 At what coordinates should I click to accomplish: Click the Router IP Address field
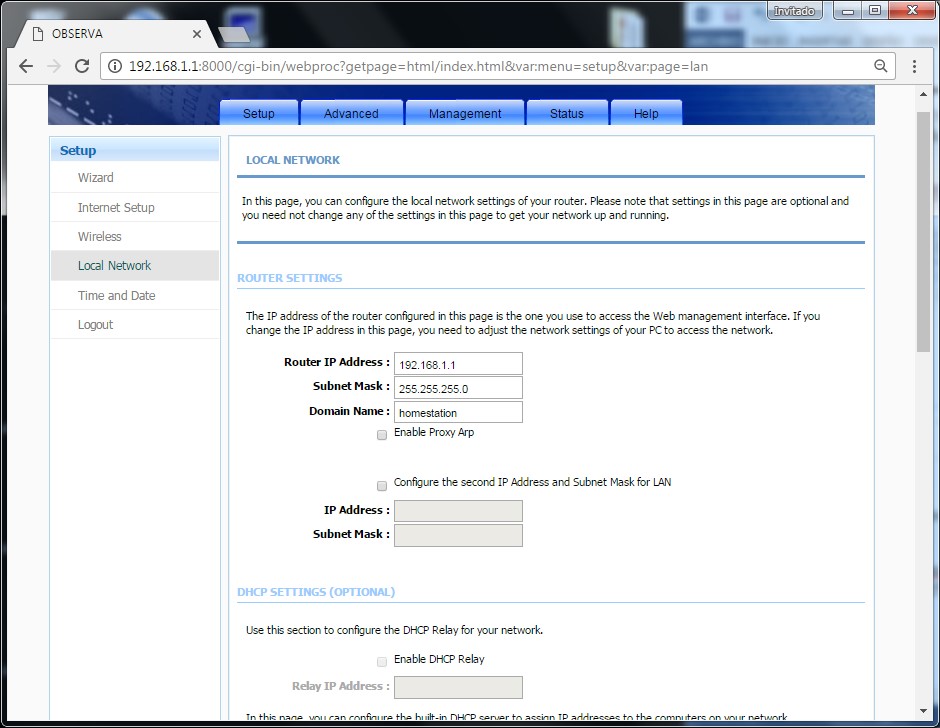point(458,364)
